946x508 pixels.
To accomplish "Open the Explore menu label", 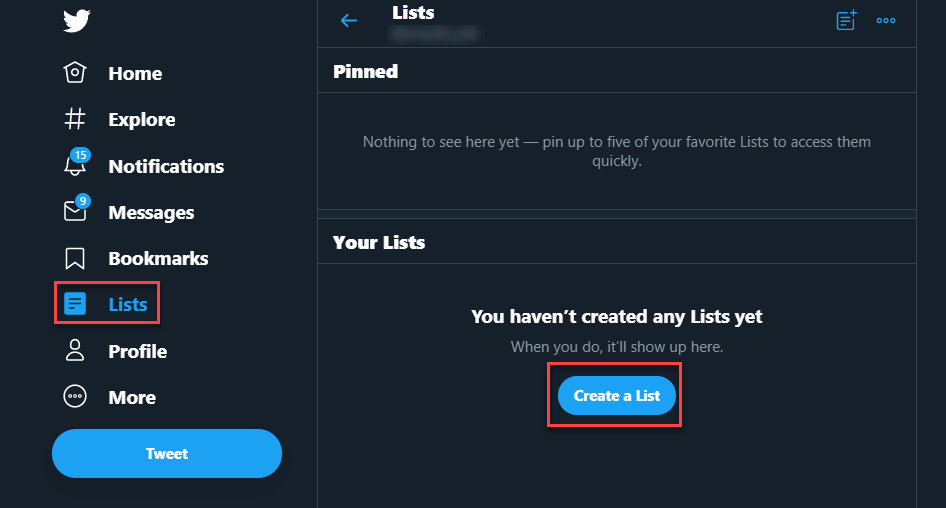I will (x=142, y=119).
